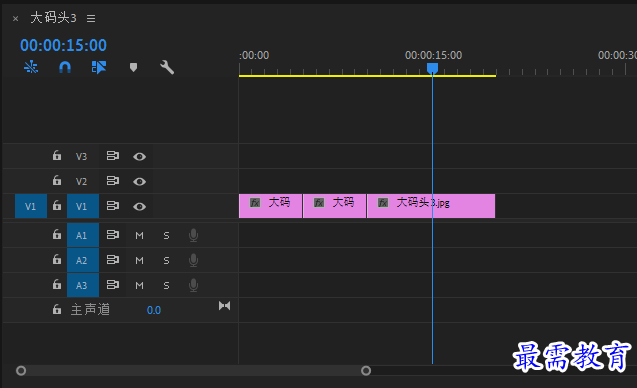Toggle V1 track lock icon
Screen dimensions: 637x388
pyautogui.click(x=57, y=206)
